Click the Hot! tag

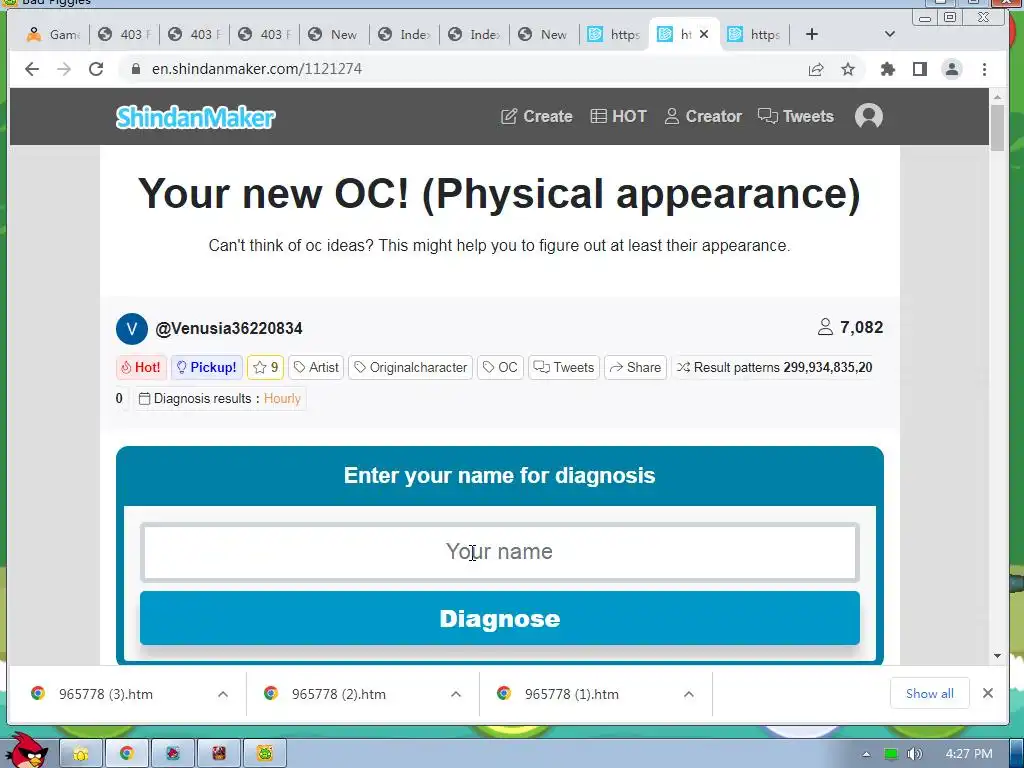coord(141,367)
